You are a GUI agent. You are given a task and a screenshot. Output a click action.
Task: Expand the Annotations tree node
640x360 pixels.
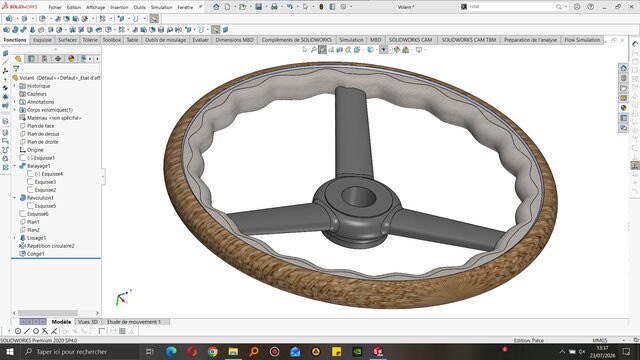pos(15,102)
